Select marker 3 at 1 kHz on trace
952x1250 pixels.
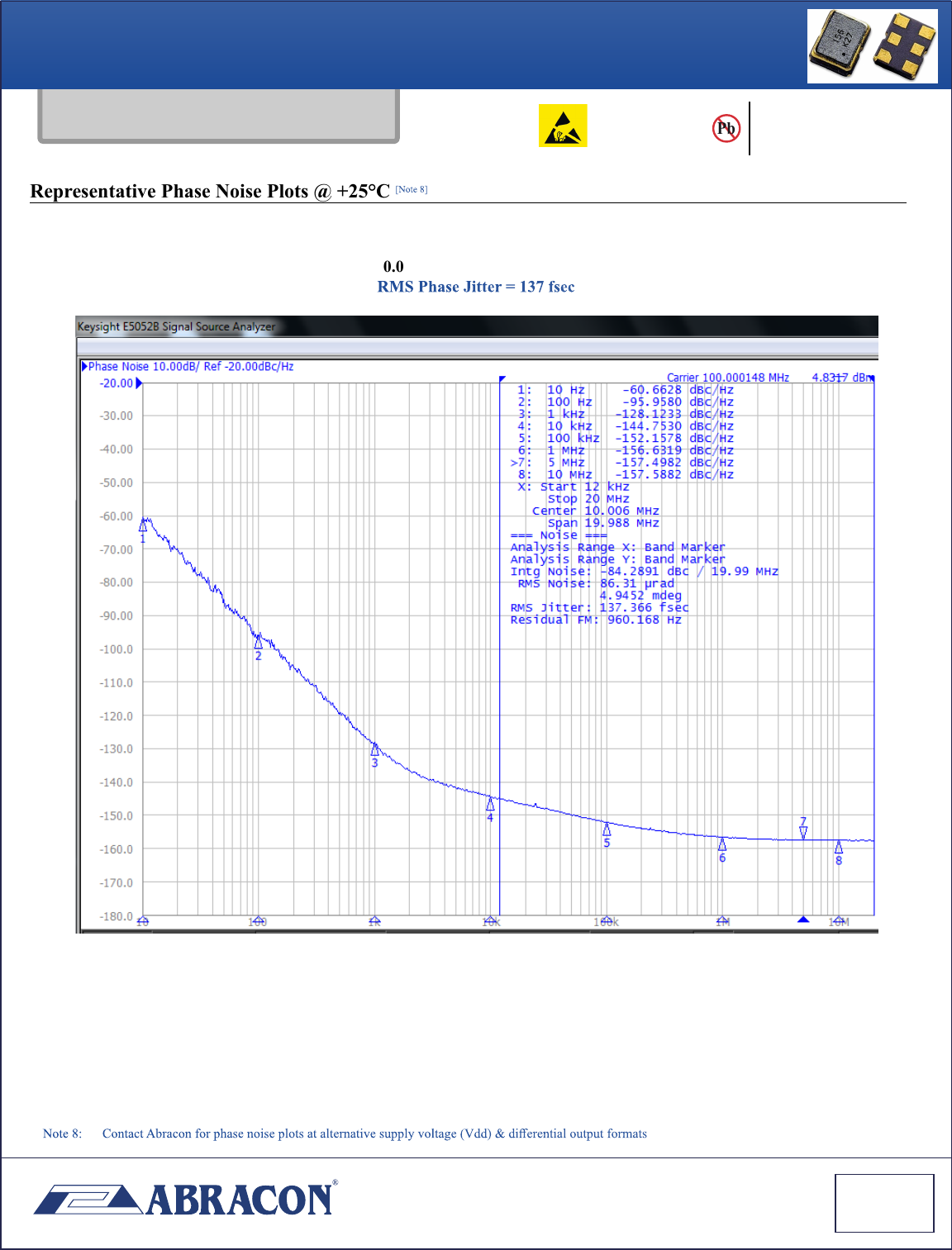[x=374, y=749]
